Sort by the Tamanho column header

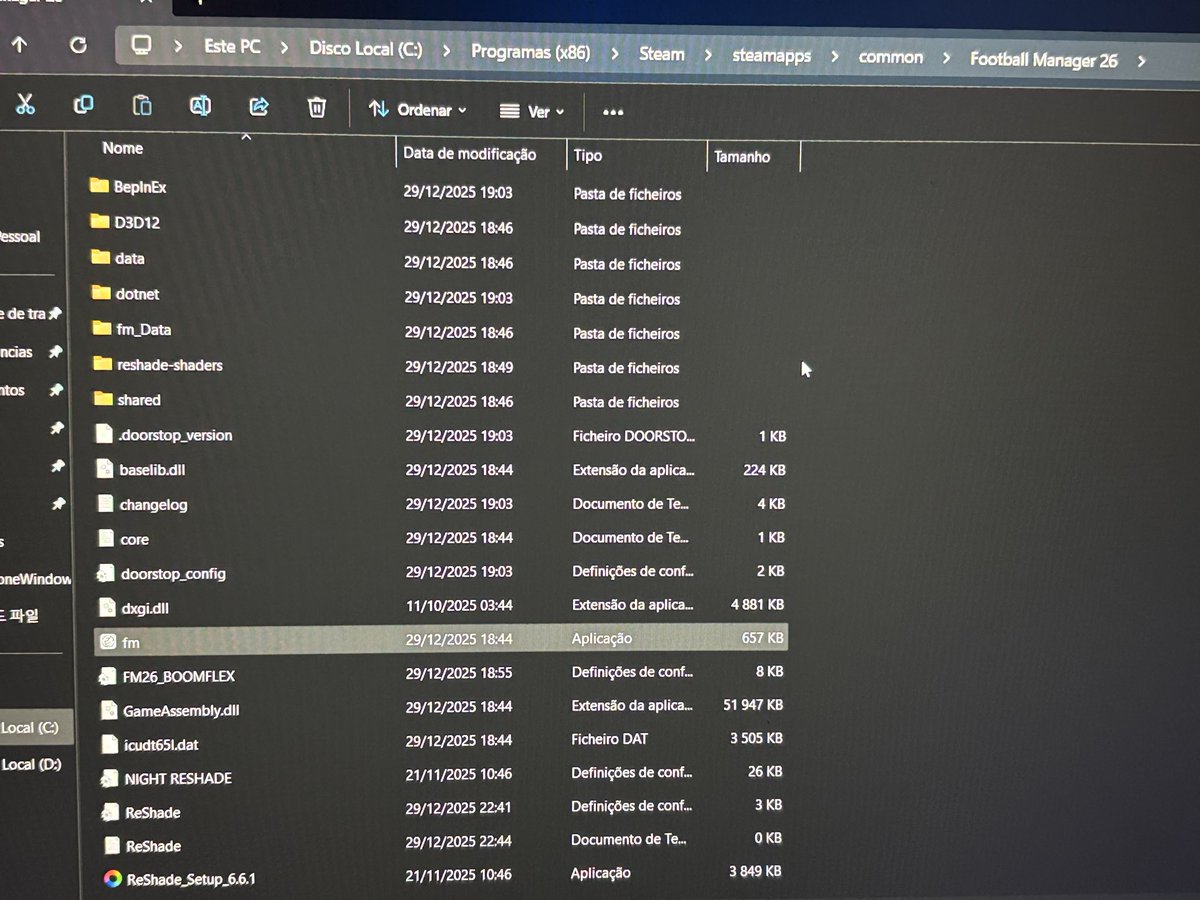click(x=742, y=157)
